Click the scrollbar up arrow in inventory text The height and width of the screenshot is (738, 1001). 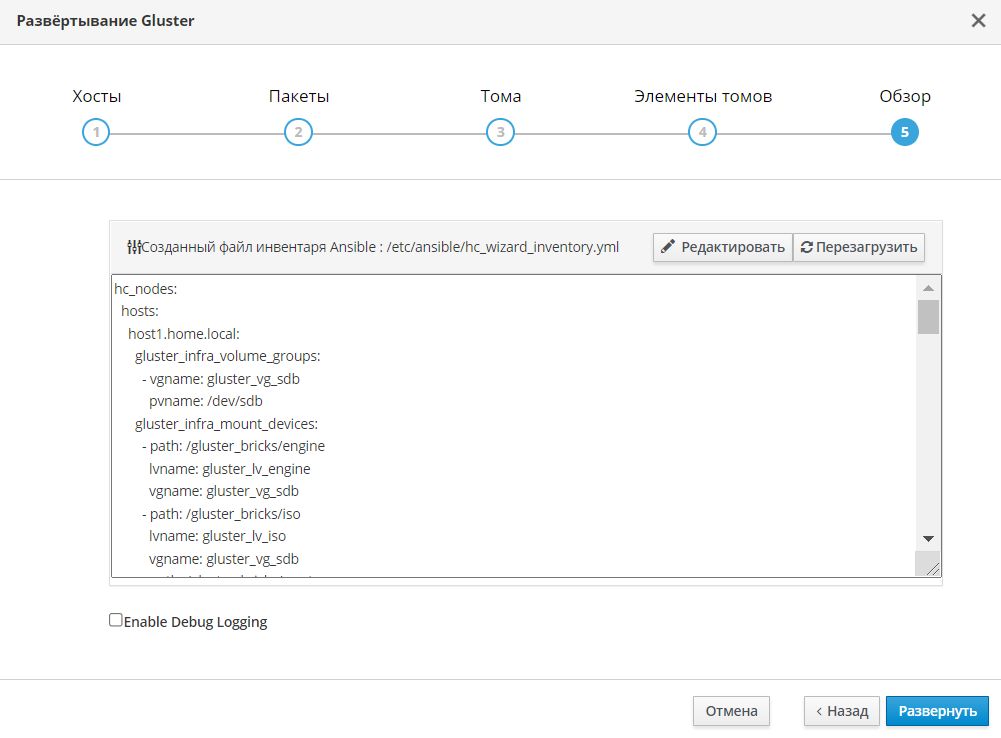click(x=928, y=287)
